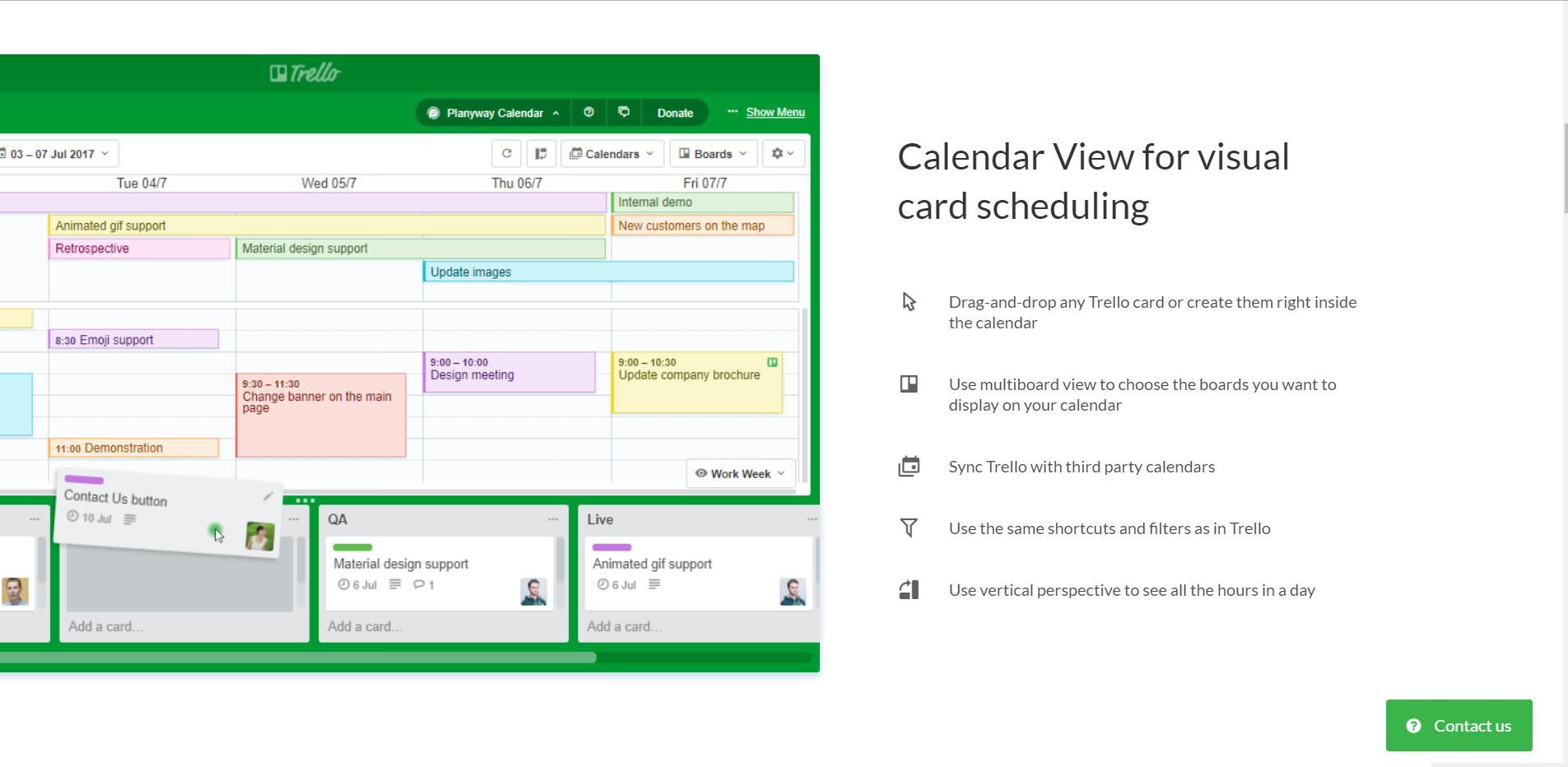Click pencil edit icon on Contact Us button card

(x=268, y=495)
